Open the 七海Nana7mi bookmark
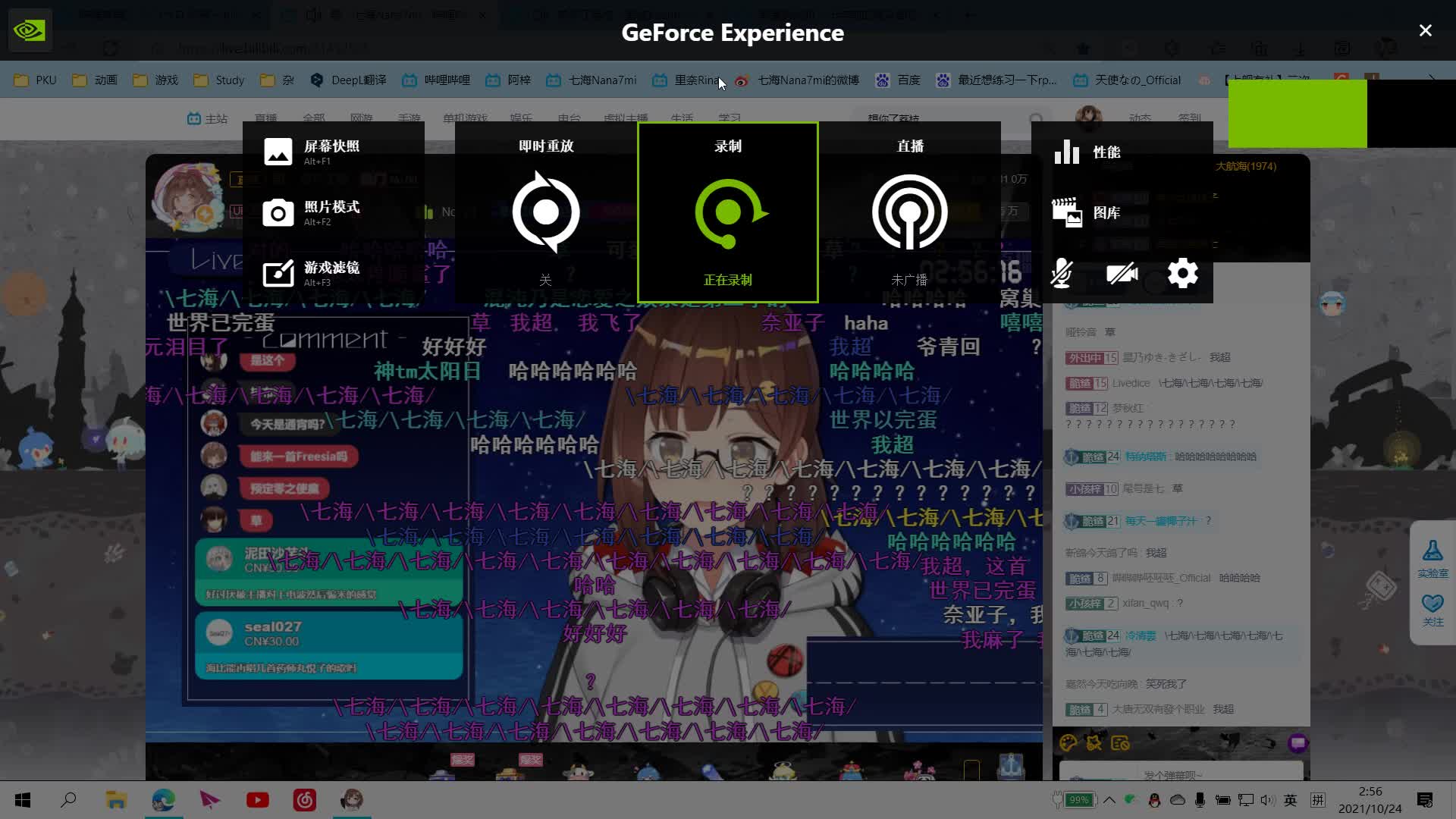The width and height of the screenshot is (1456, 819). 591,80
